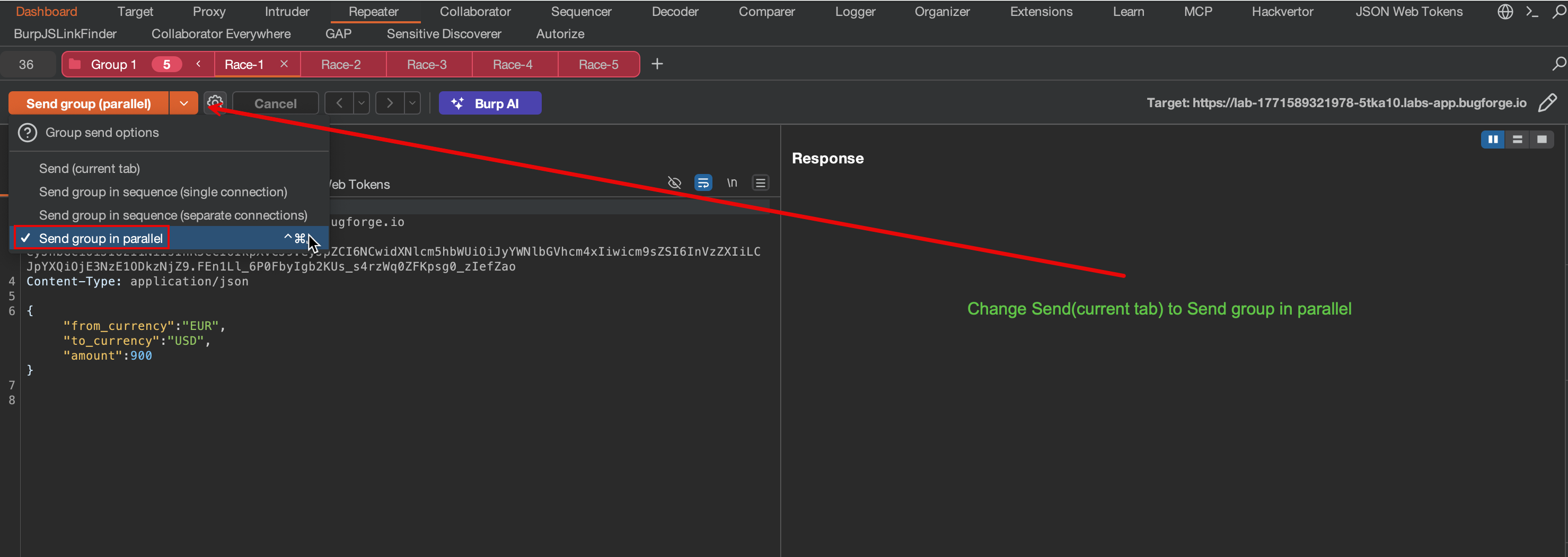
Task: Select Send group in sequence (single connection)
Action: pos(163,192)
